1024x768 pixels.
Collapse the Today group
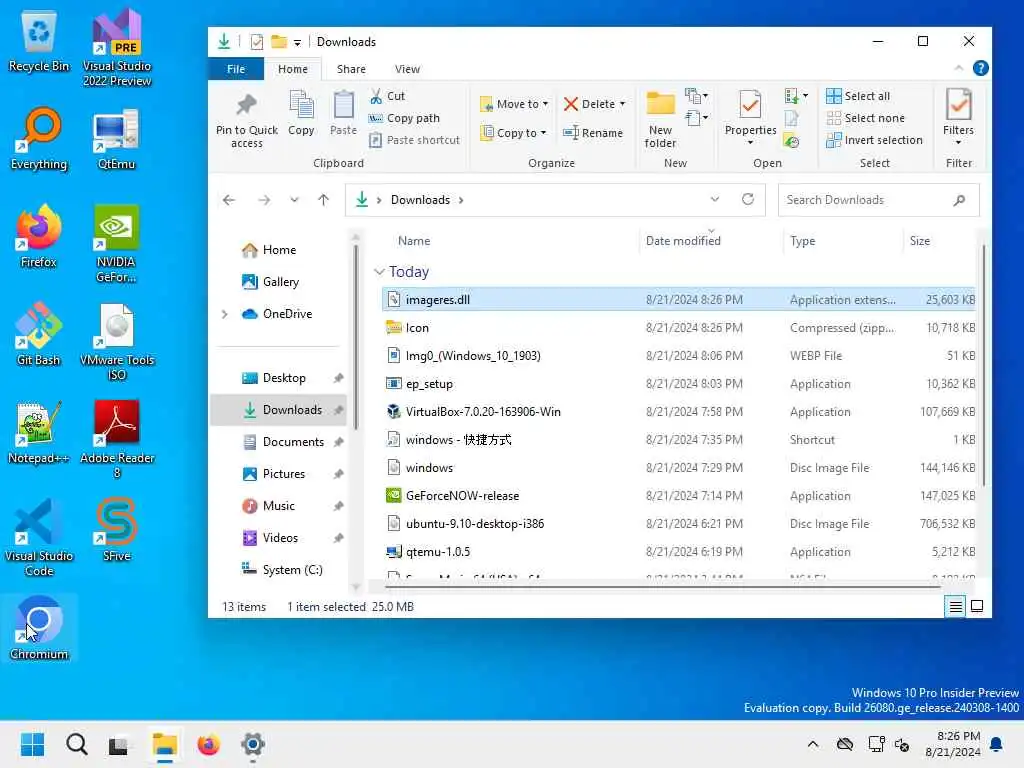pyautogui.click(x=379, y=272)
